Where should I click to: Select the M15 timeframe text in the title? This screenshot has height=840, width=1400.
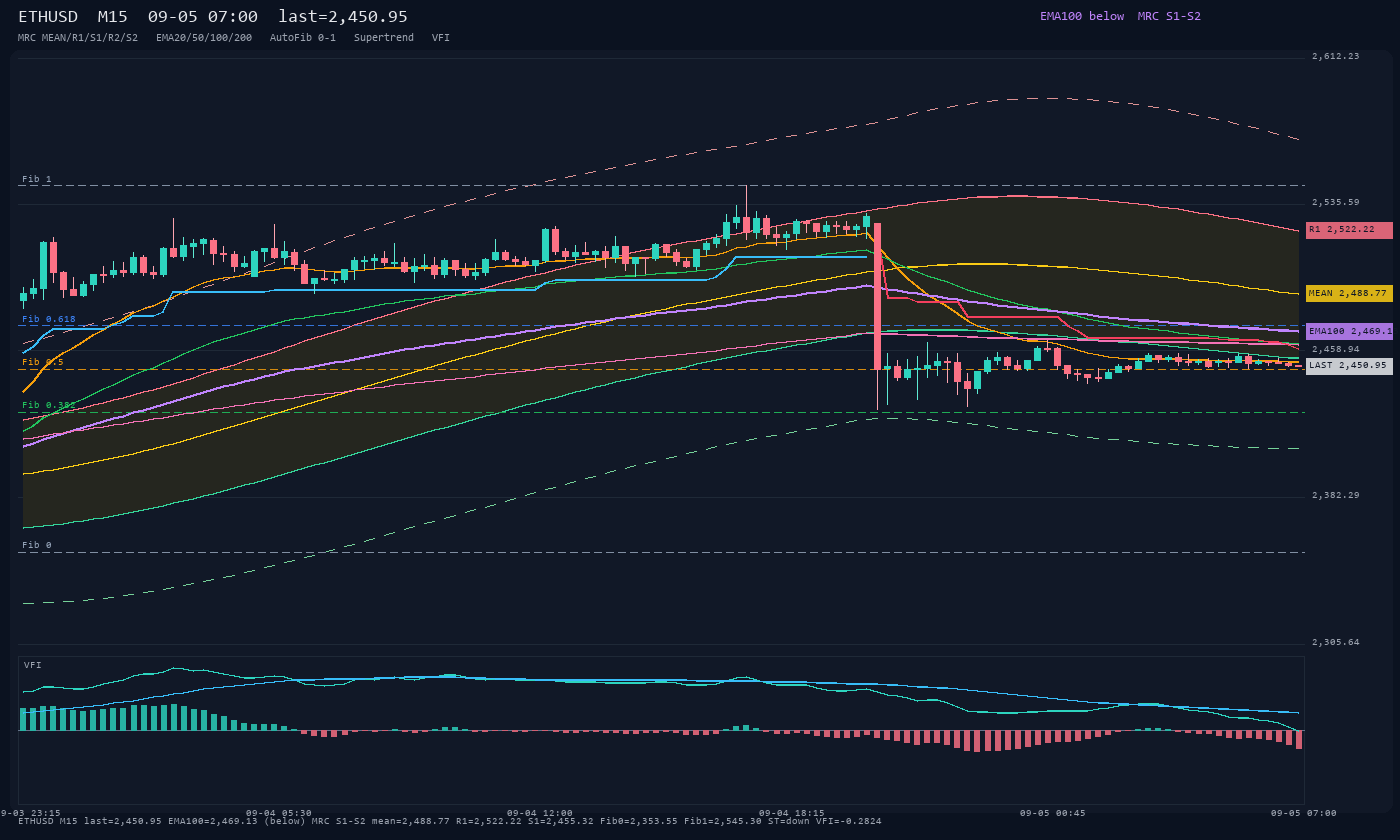tap(112, 17)
